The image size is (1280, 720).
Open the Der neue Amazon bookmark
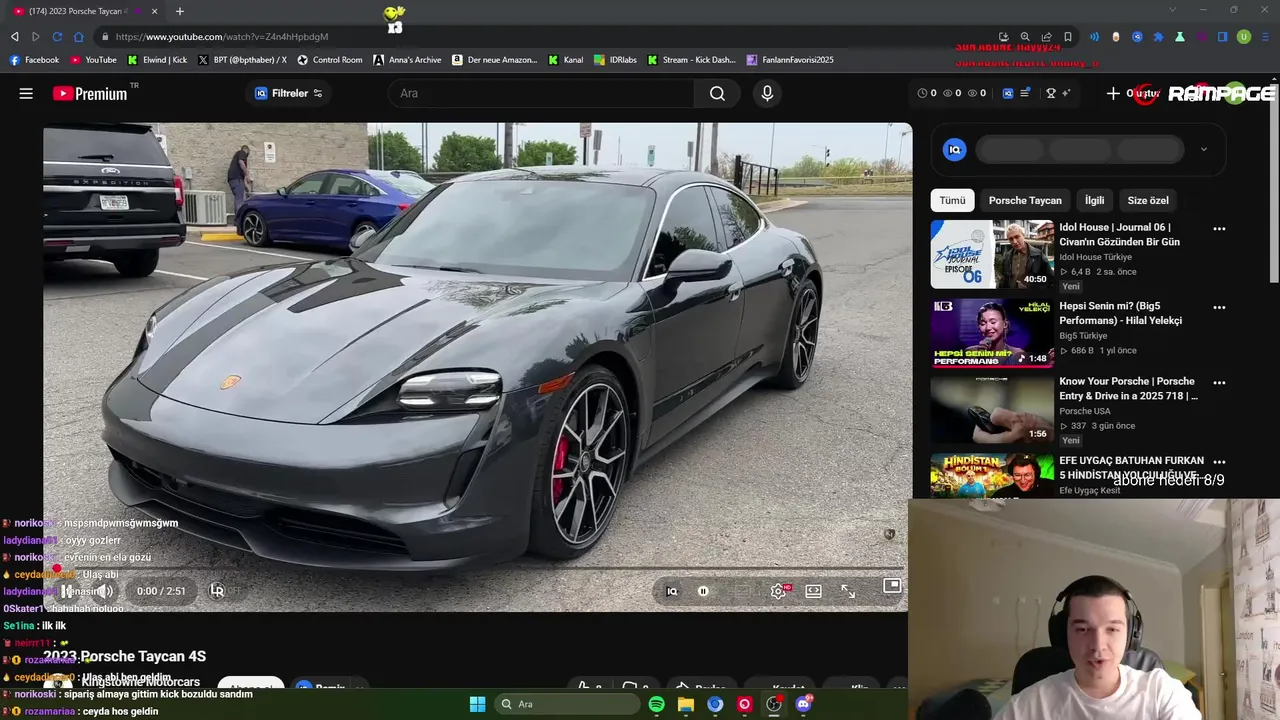[495, 60]
